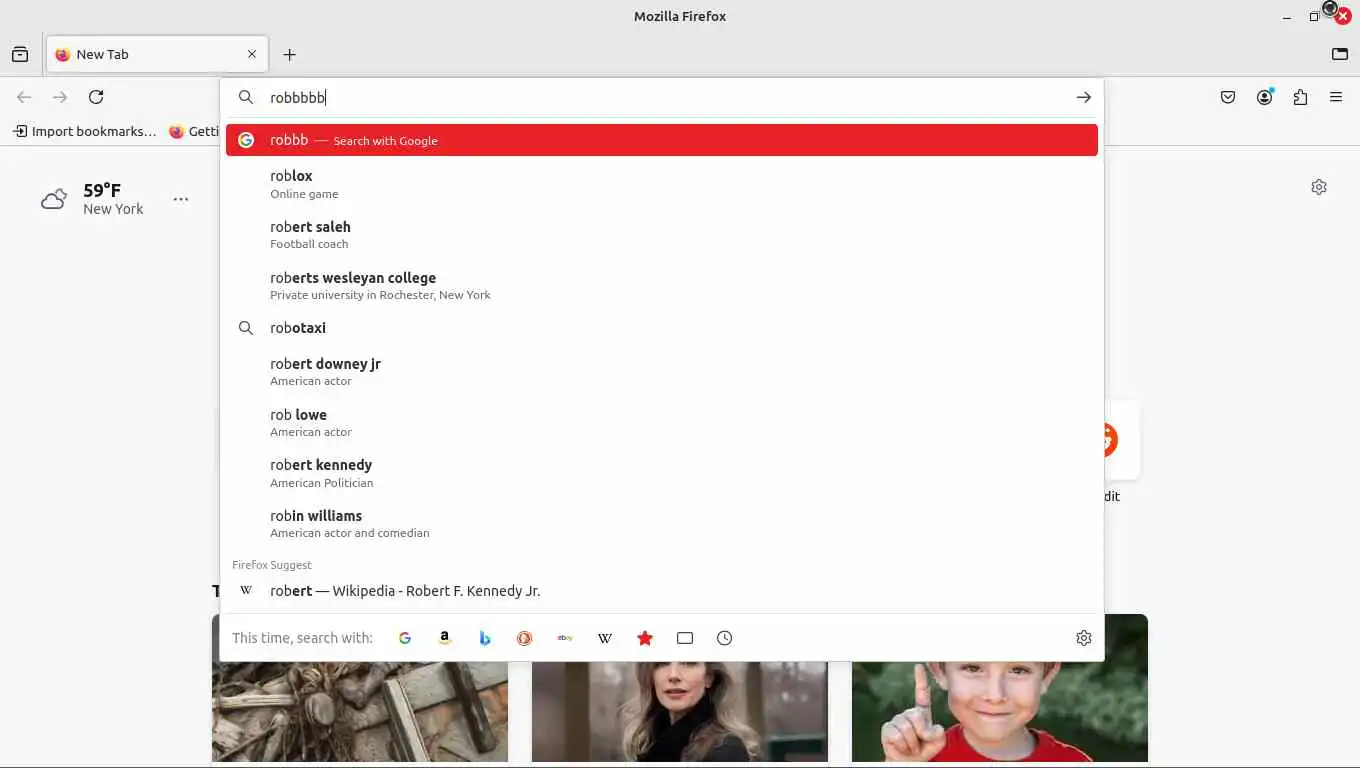The image size is (1360, 768).
Task: Click the 59°F temperature text
Action: coord(102,190)
